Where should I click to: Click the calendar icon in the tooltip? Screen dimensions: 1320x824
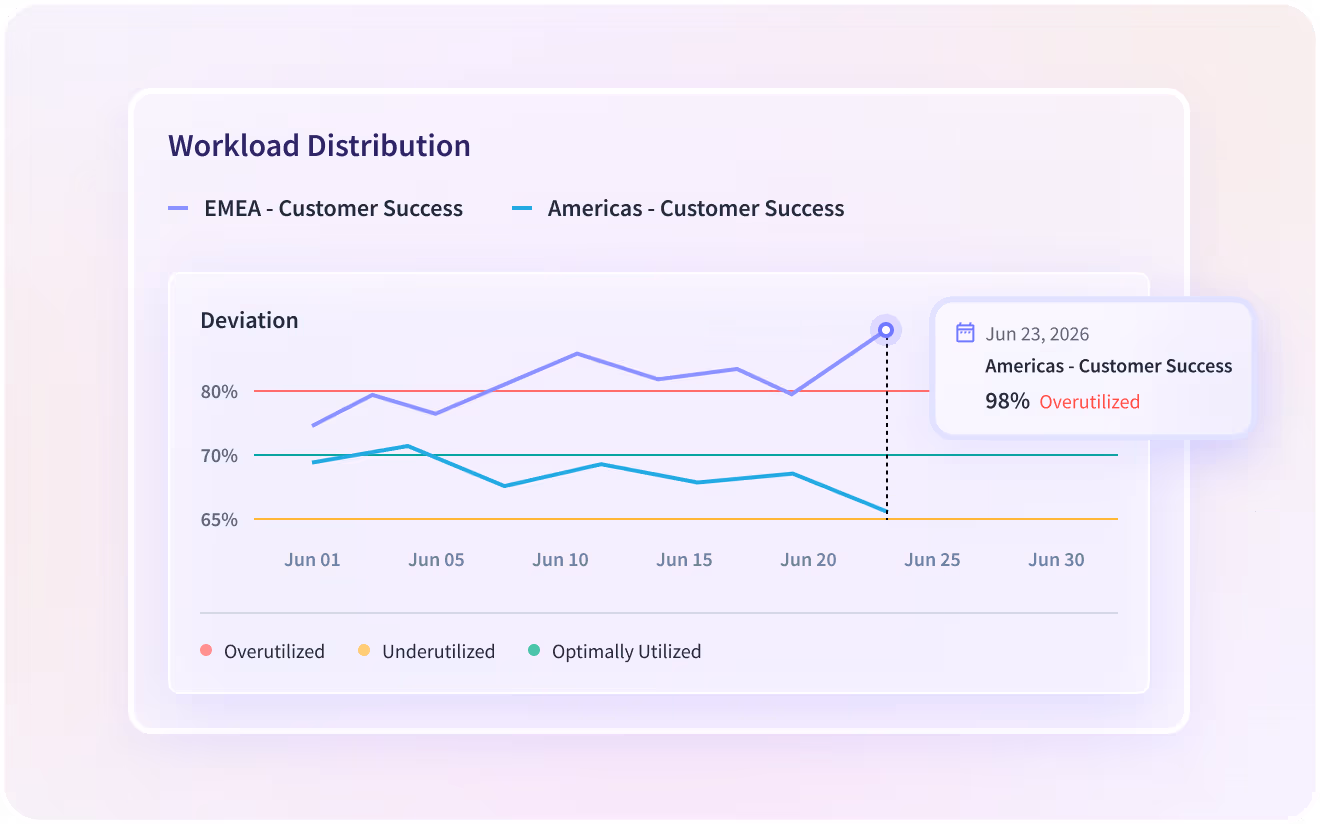965,333
